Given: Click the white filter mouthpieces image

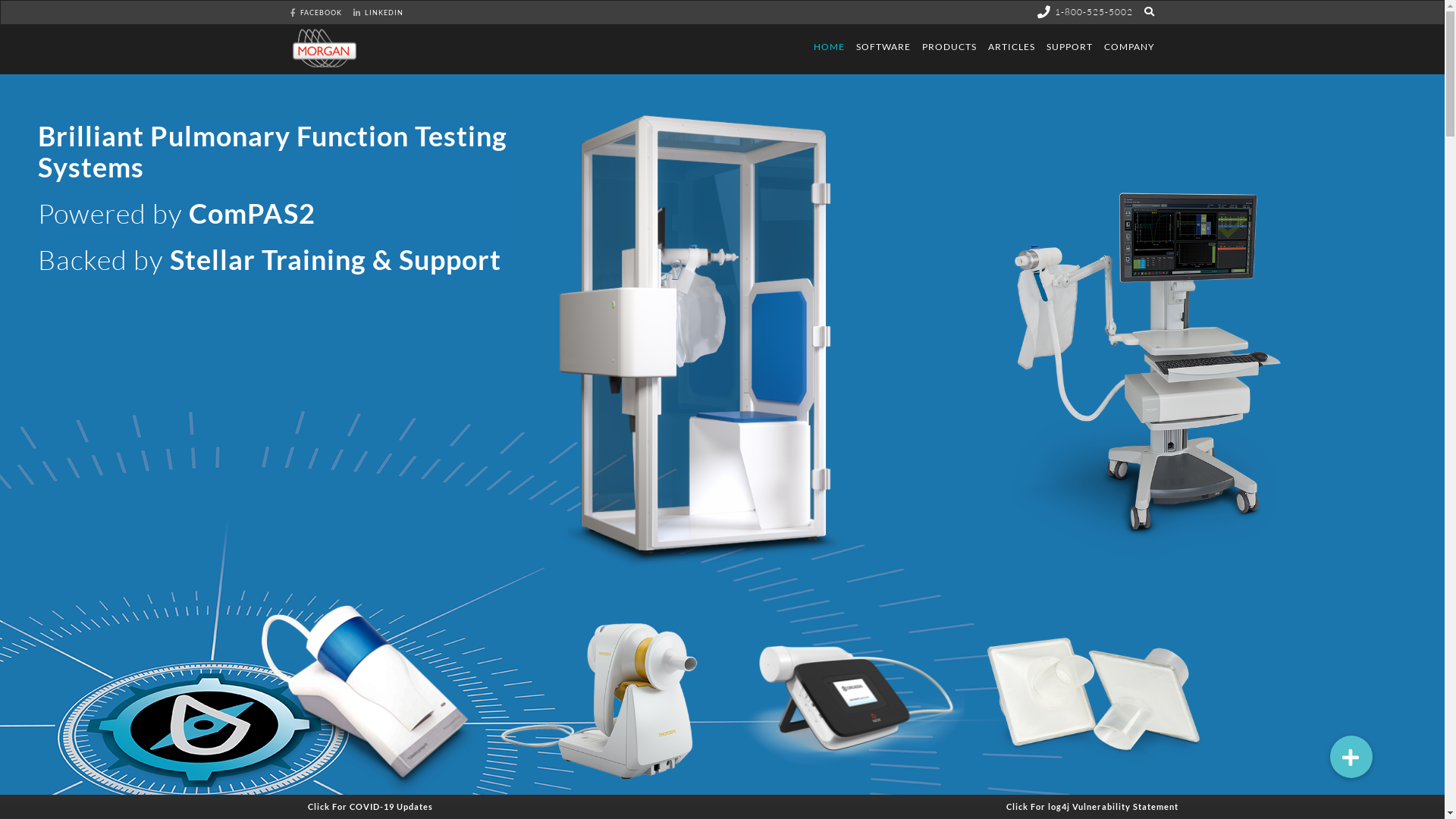Looking at the screenshot, I should (x=1094, y=694).
